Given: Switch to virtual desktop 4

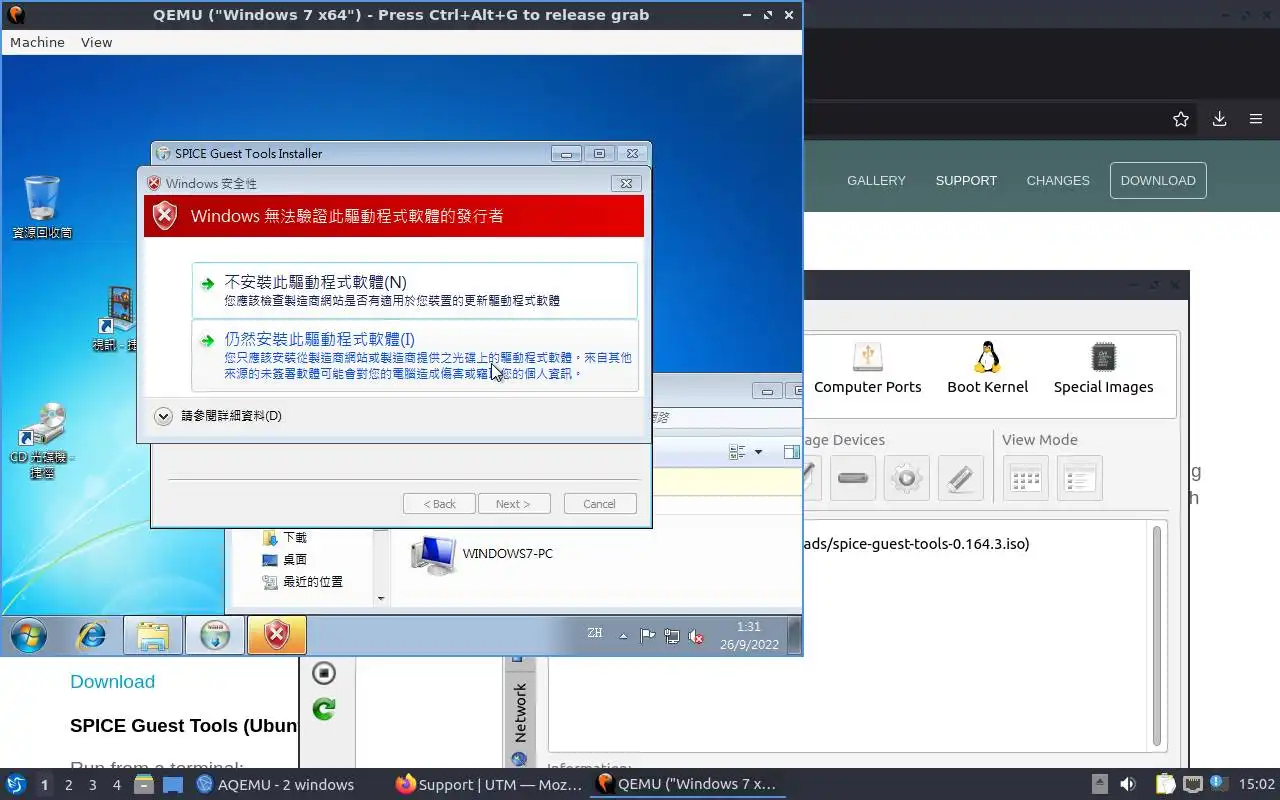Looking at the screenshot, I should pyautogui.click(x=116, y=785).
